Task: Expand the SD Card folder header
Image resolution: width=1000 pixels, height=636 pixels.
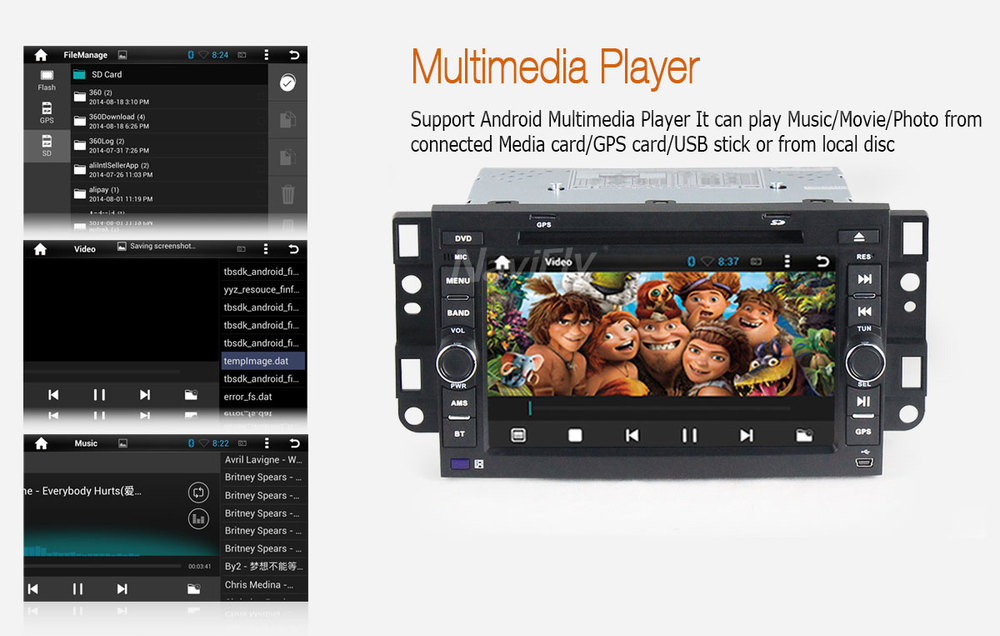Action: click(106, 74)
